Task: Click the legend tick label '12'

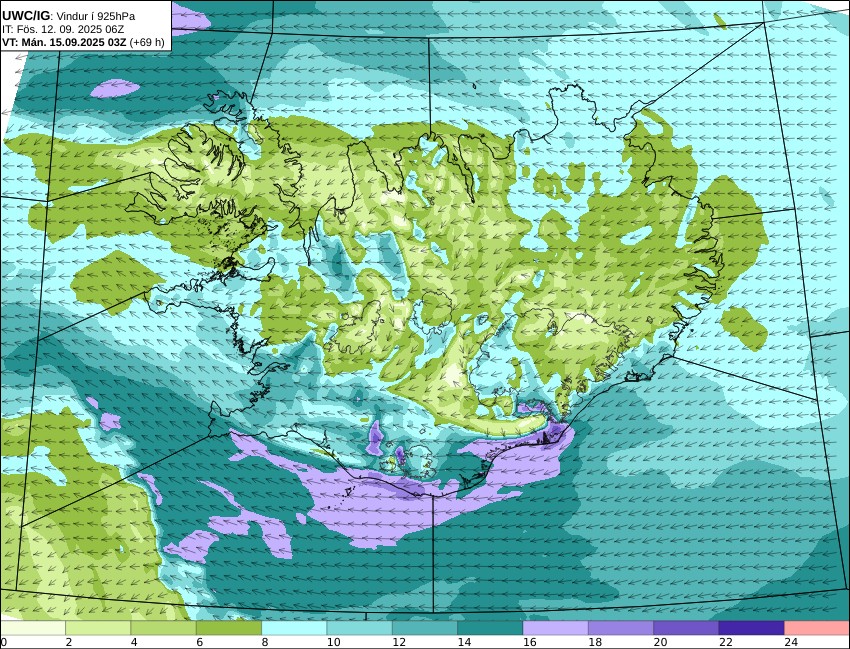Action: point(399,642)
